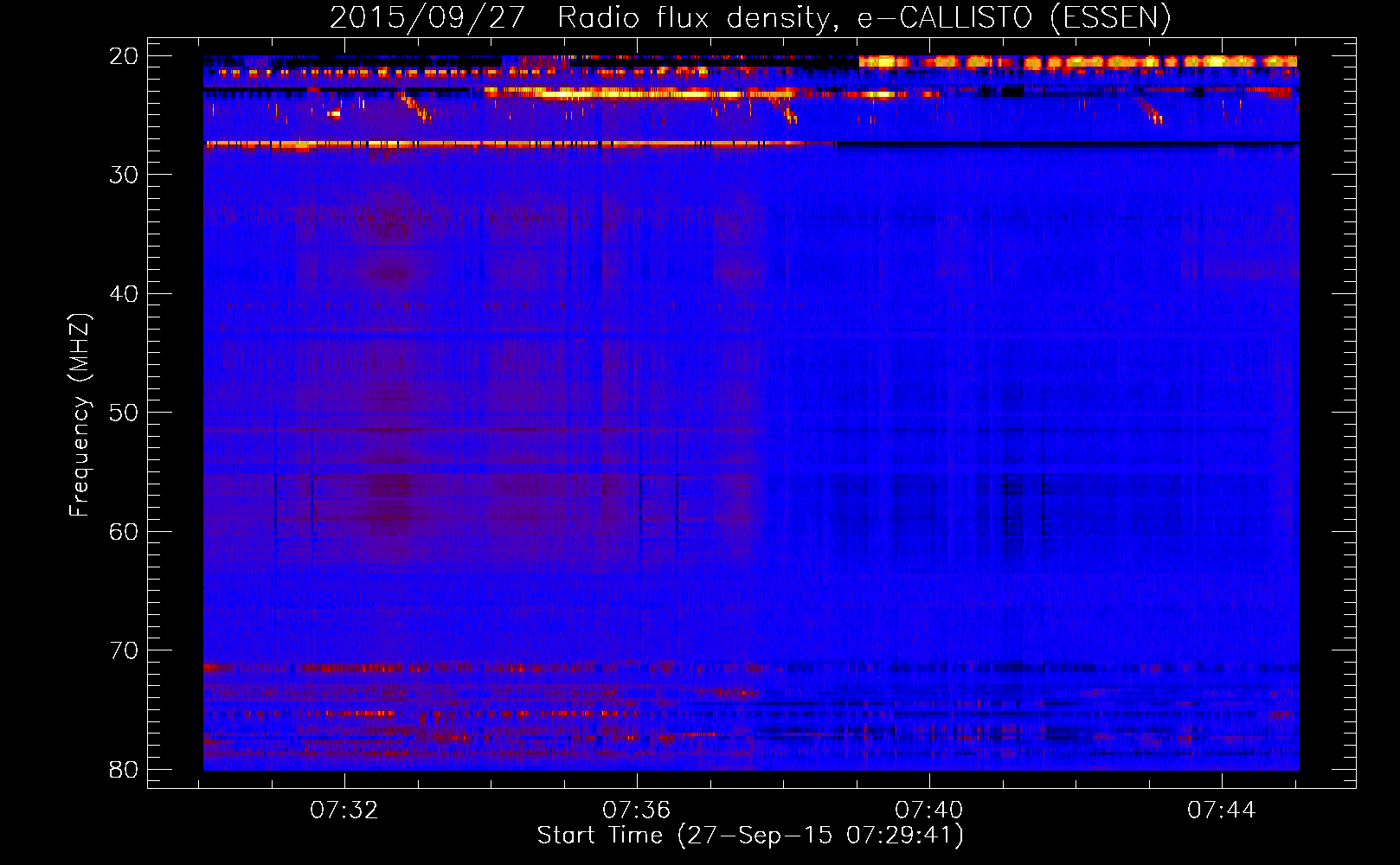Screen dimensions: 1400x865
Task: Click the 50 frequency tick label
Action: click(124, 413)
